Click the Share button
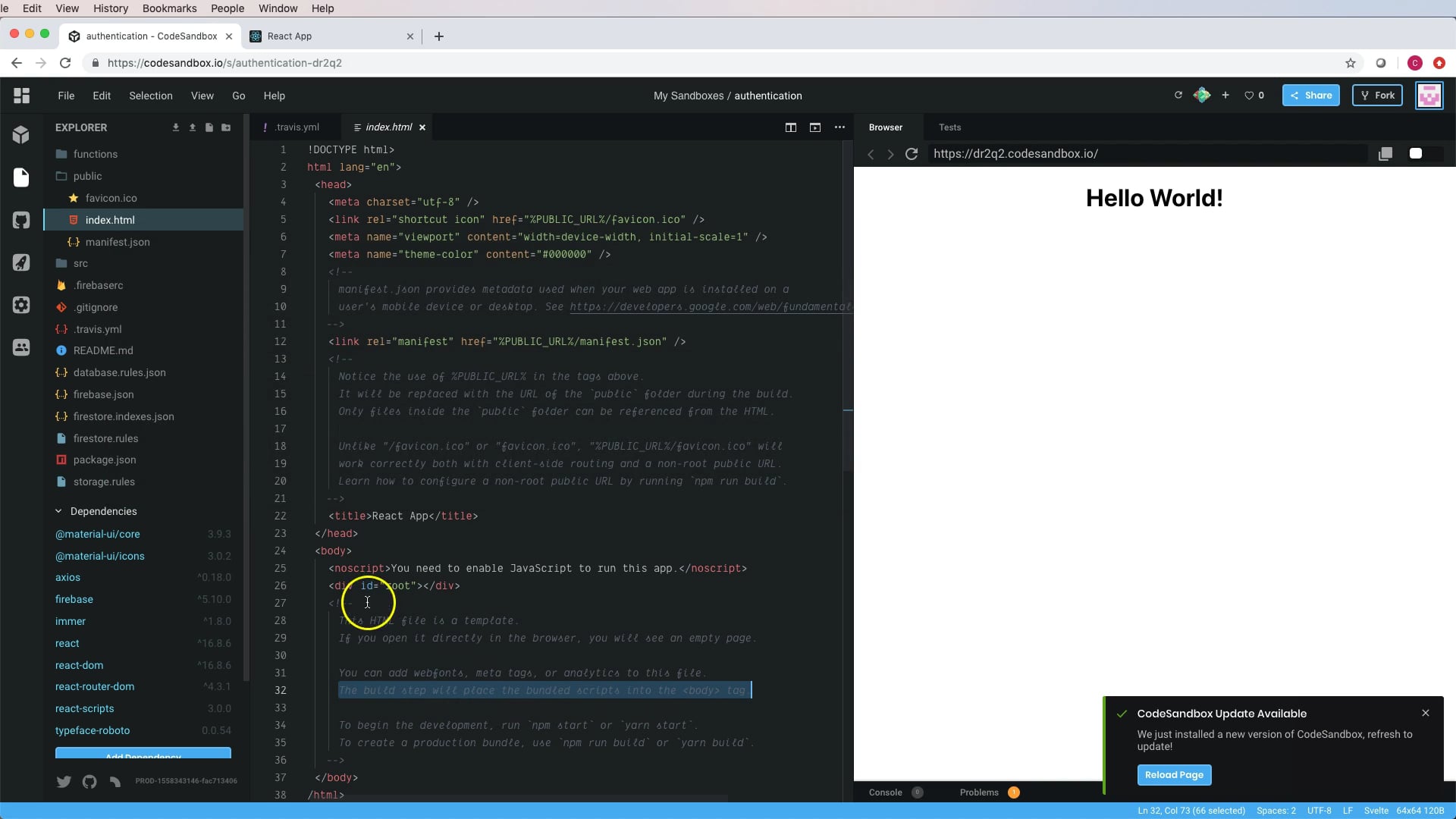Image resolution: width=1456 pixels, height=819 pixels. pyautogui.click(x=1311, y=96)
